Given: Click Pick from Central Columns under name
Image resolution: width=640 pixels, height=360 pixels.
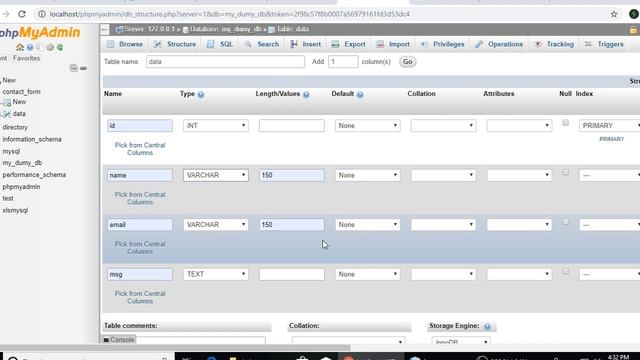Looking at the screenshot, I should (140, 198).
